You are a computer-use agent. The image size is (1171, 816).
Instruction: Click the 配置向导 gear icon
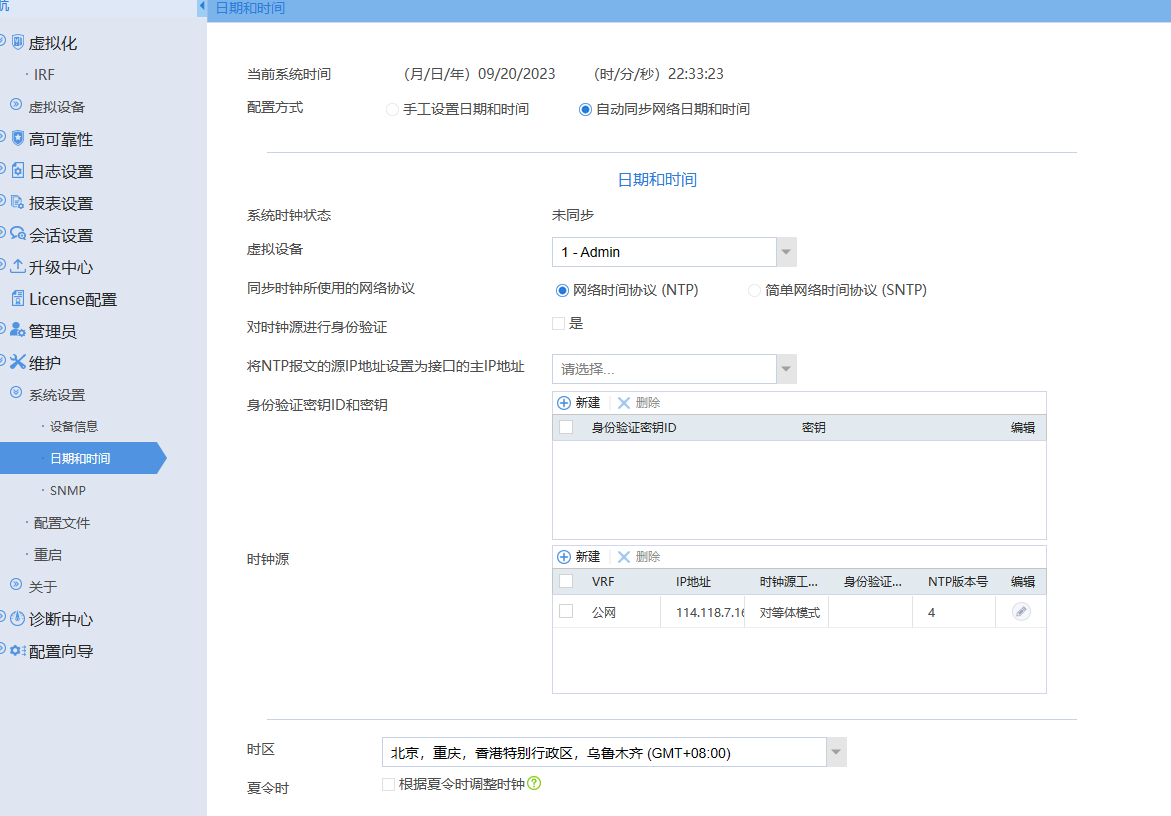coord(18,650)
